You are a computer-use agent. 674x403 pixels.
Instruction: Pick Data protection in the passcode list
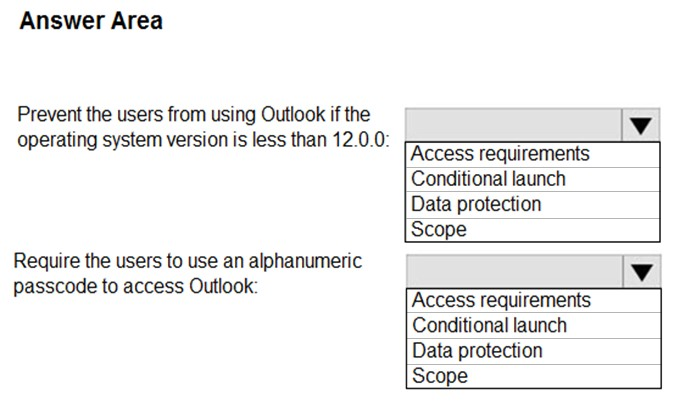click(533, 351)
